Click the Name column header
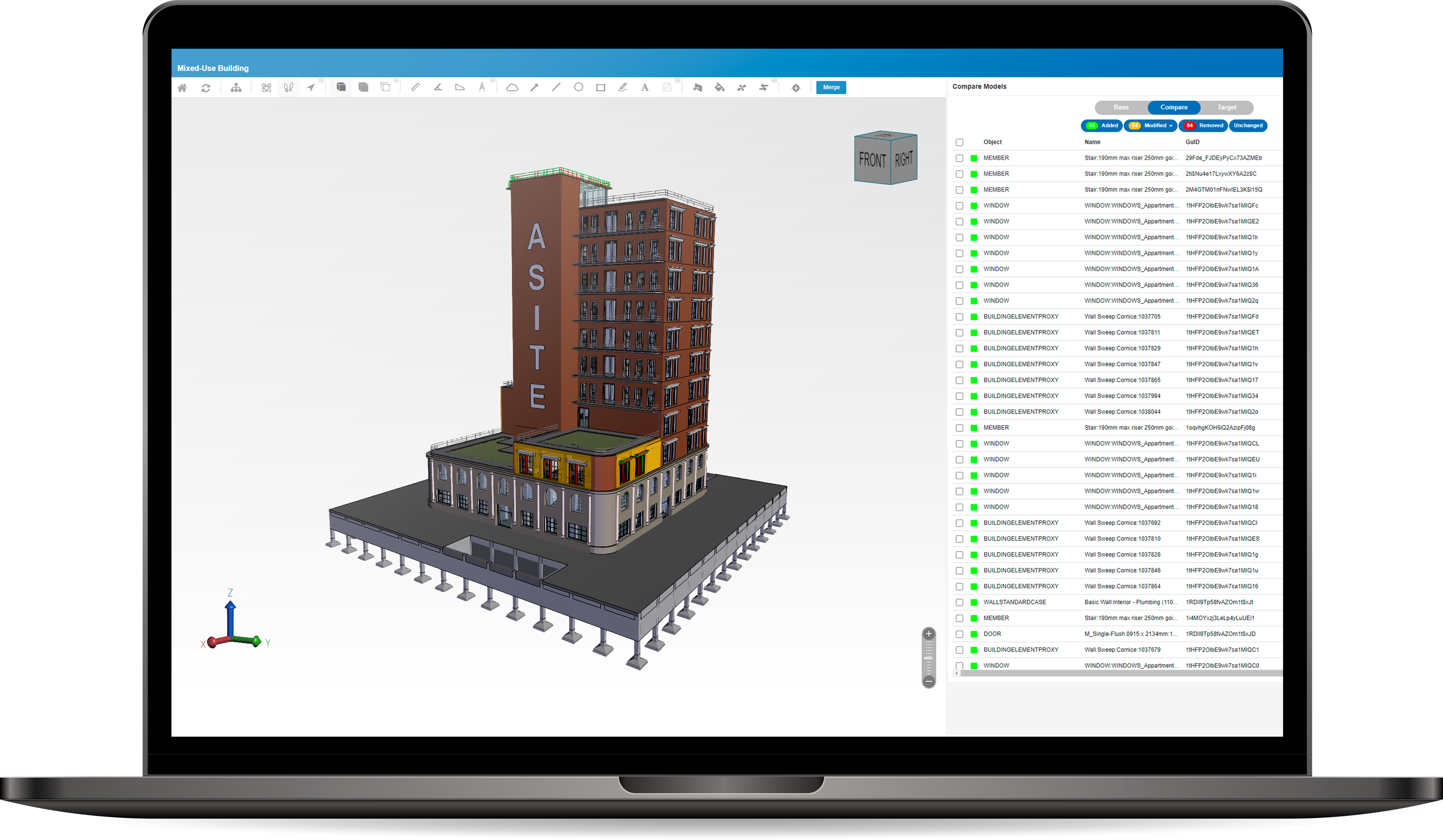The width and height of the screenshot is (1443, 840). pyautogui.click(x=1092, y=142)
